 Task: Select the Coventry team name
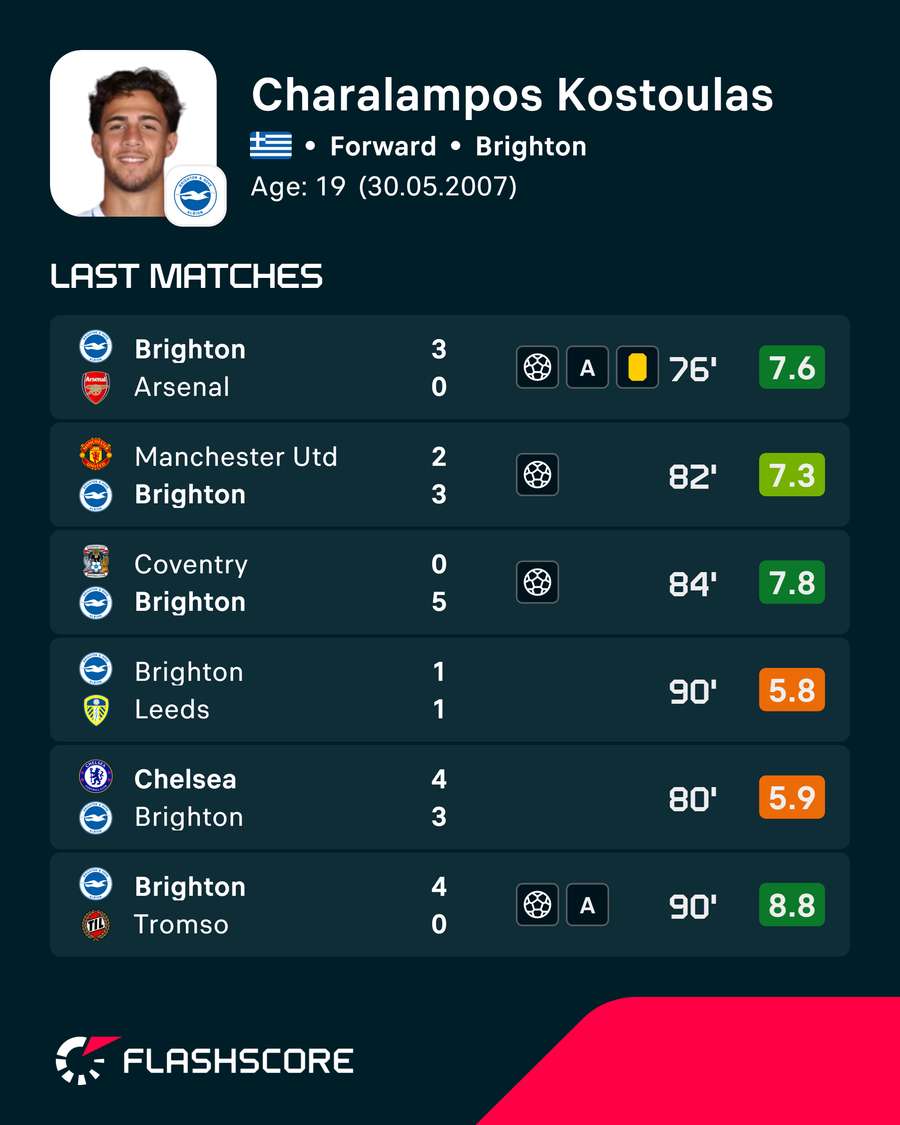click(x=191, y=565)
